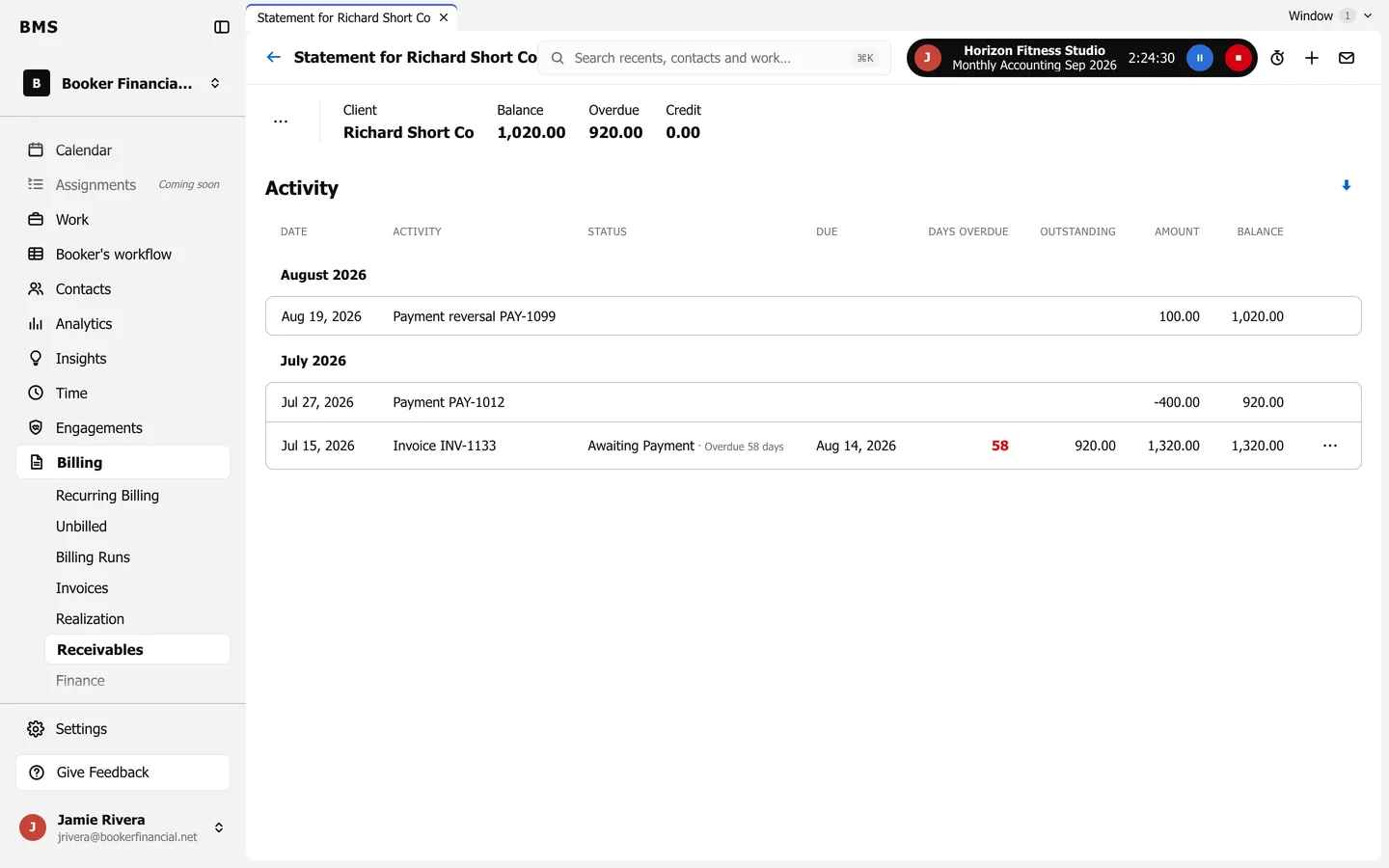The width and height of the screenshot is (1389, 868).
Task: Open the Window dropdown
Action: [x=1330, y=15]
